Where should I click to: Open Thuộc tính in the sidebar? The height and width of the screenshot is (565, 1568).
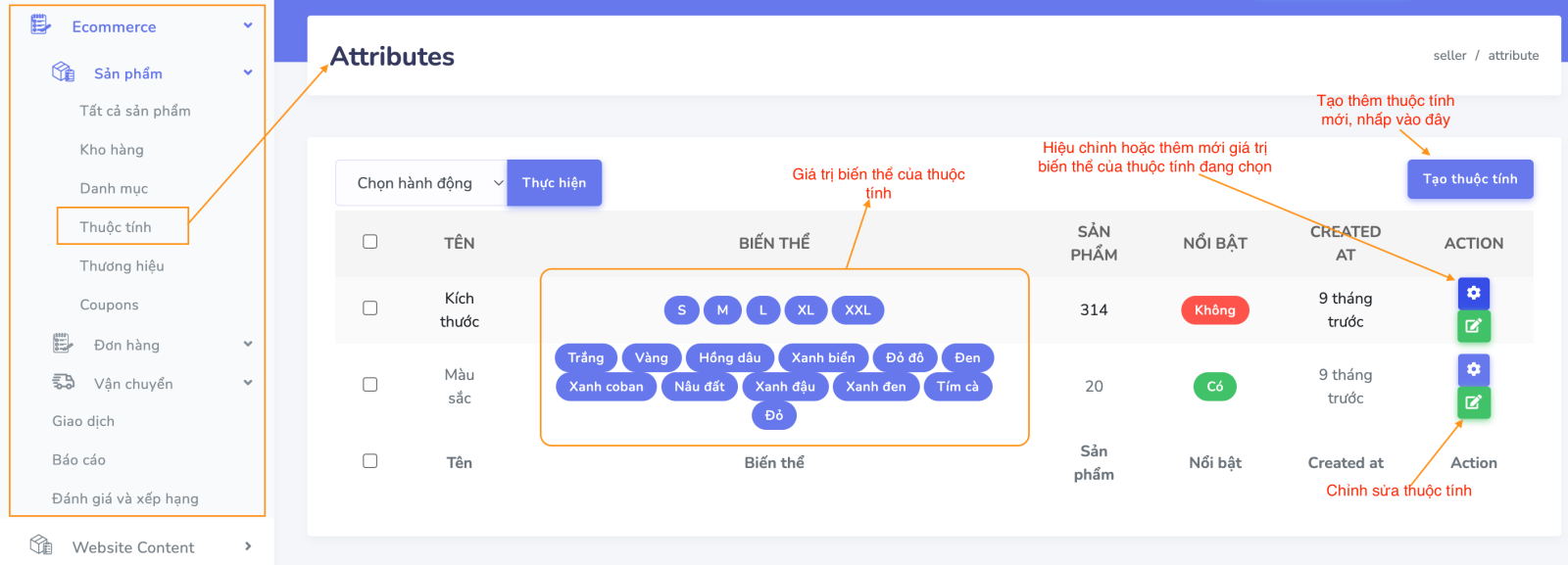tap(116, 227)
